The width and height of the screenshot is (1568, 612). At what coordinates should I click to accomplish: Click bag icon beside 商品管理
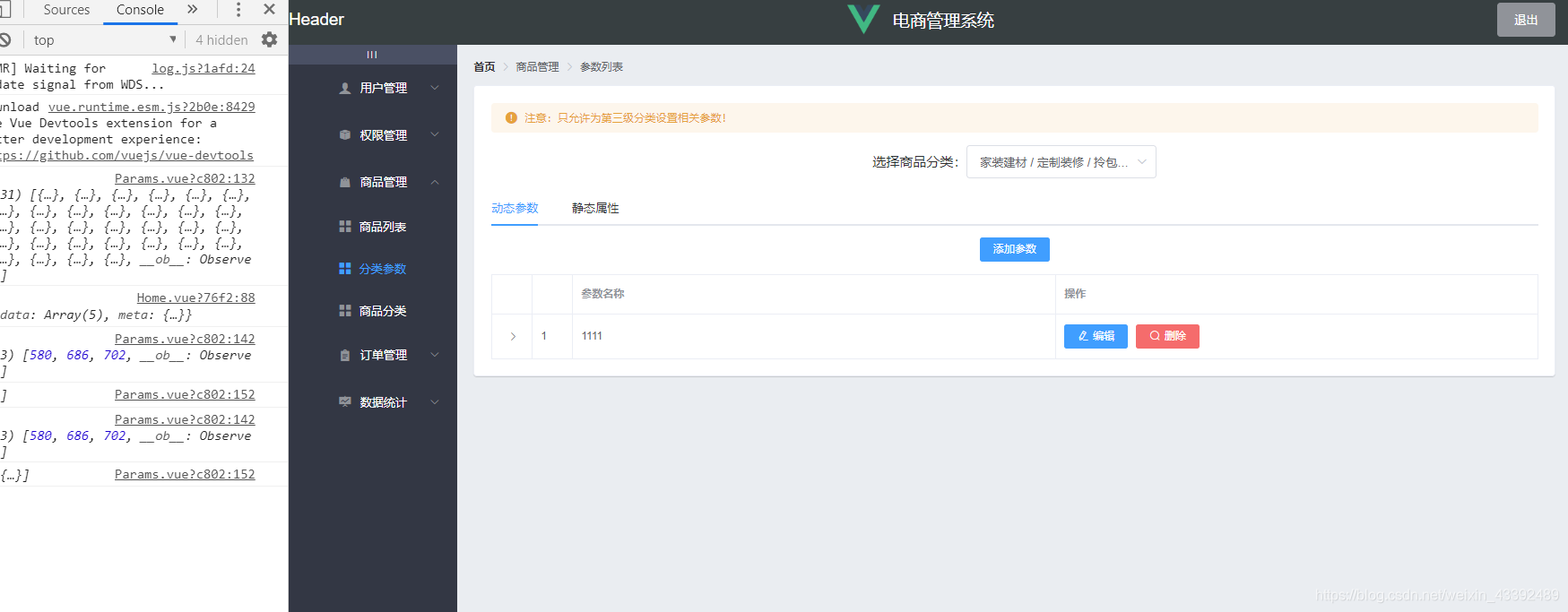click(x=345, y=182)
